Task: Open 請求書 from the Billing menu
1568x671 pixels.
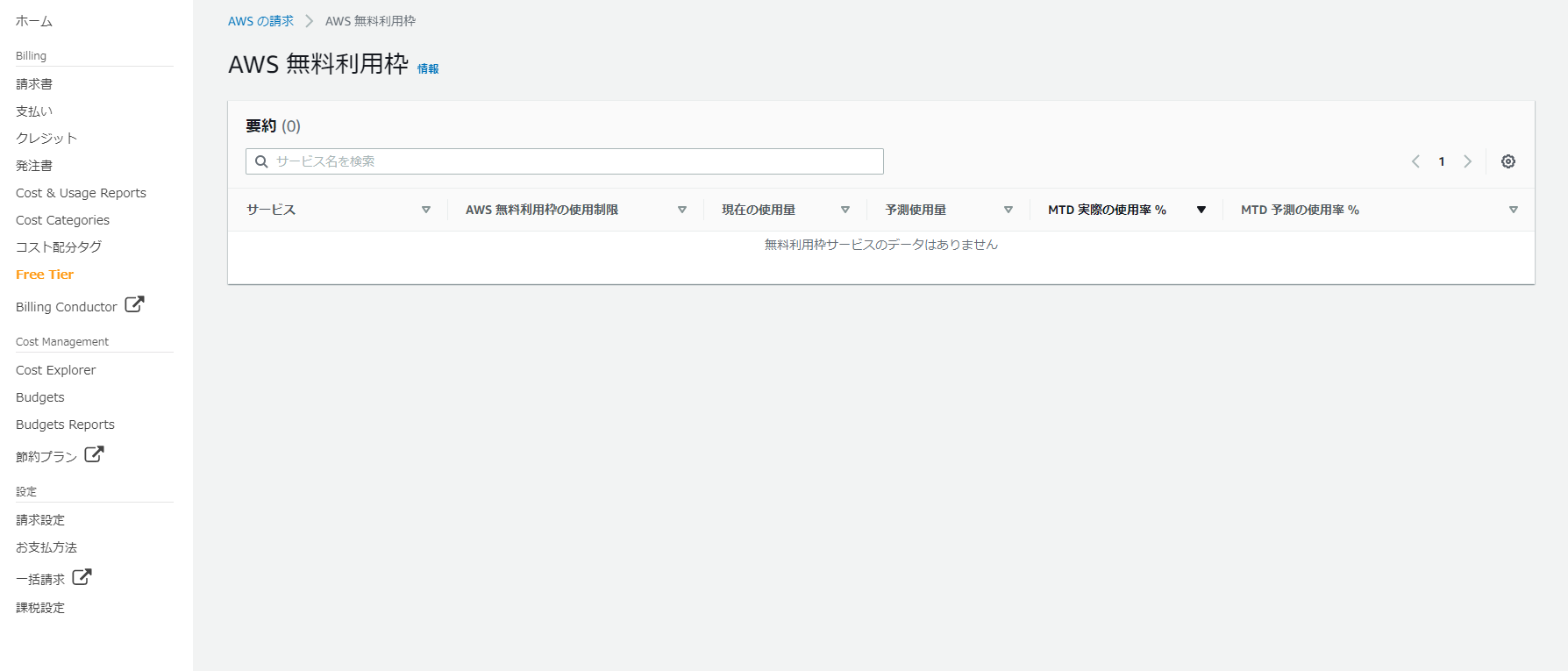Action: click(34, 84)
